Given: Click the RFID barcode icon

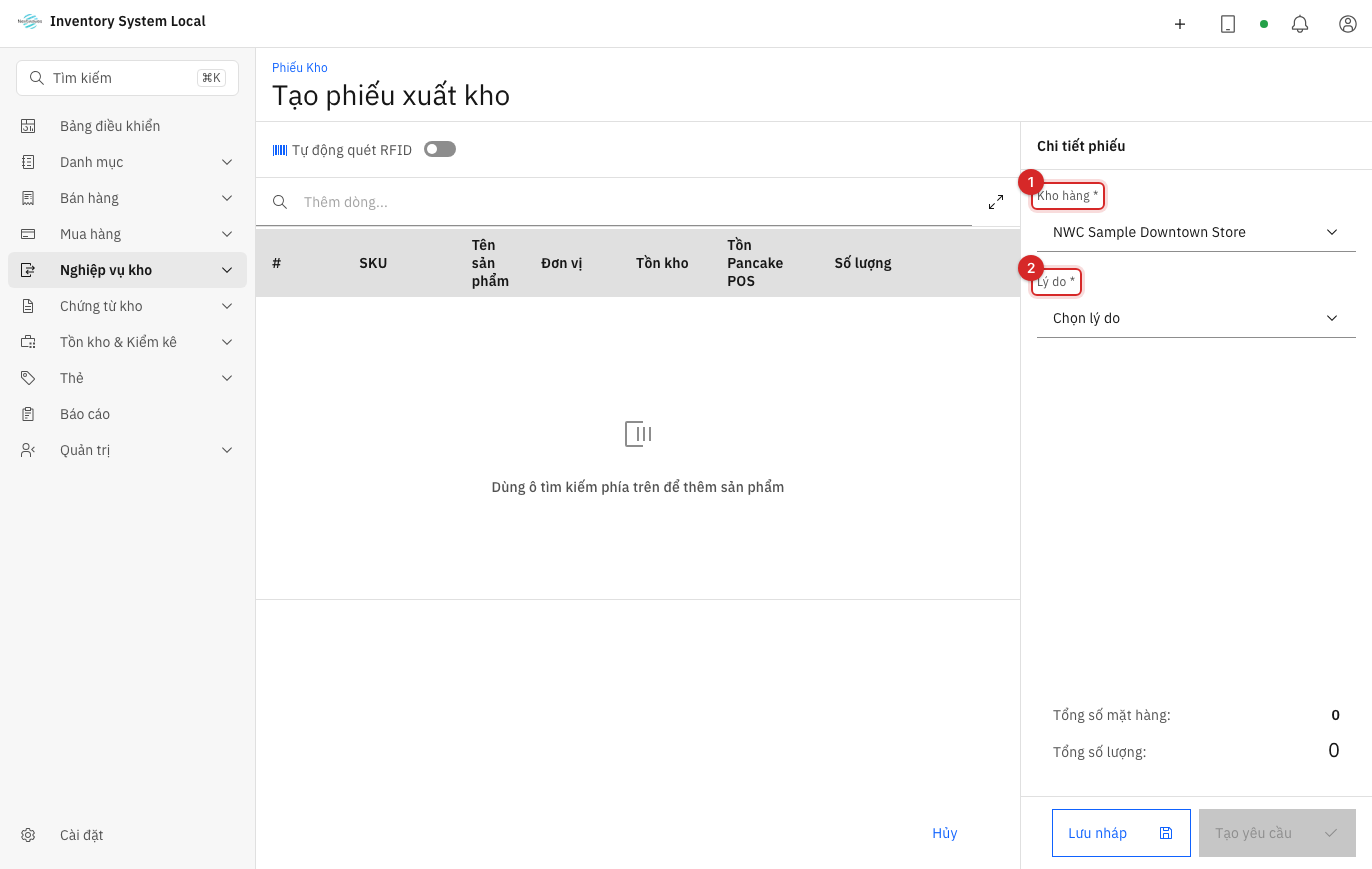Looking at the screenshot, I should (280, 150).
